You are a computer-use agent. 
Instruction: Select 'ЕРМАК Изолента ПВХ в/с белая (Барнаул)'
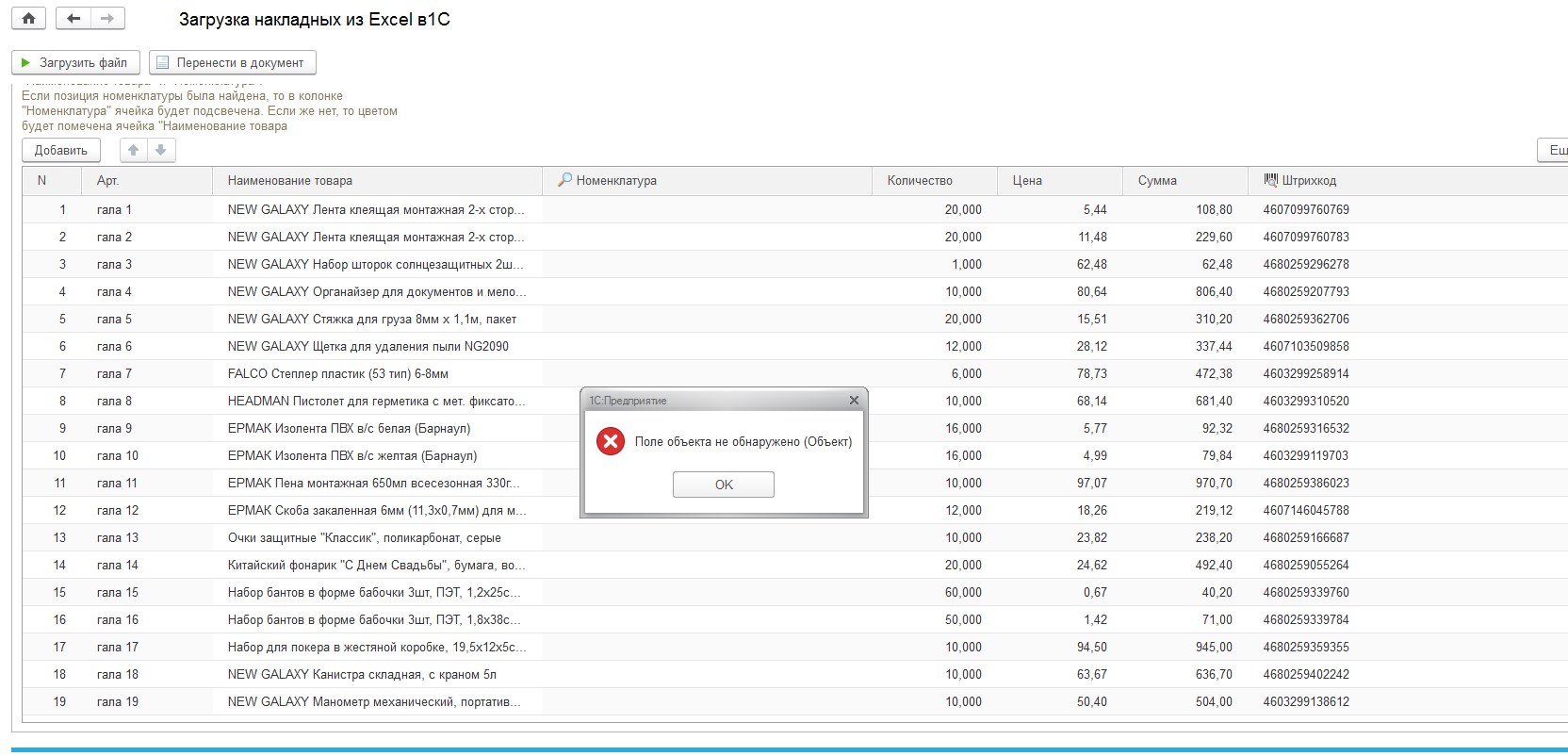pos(377,428)
